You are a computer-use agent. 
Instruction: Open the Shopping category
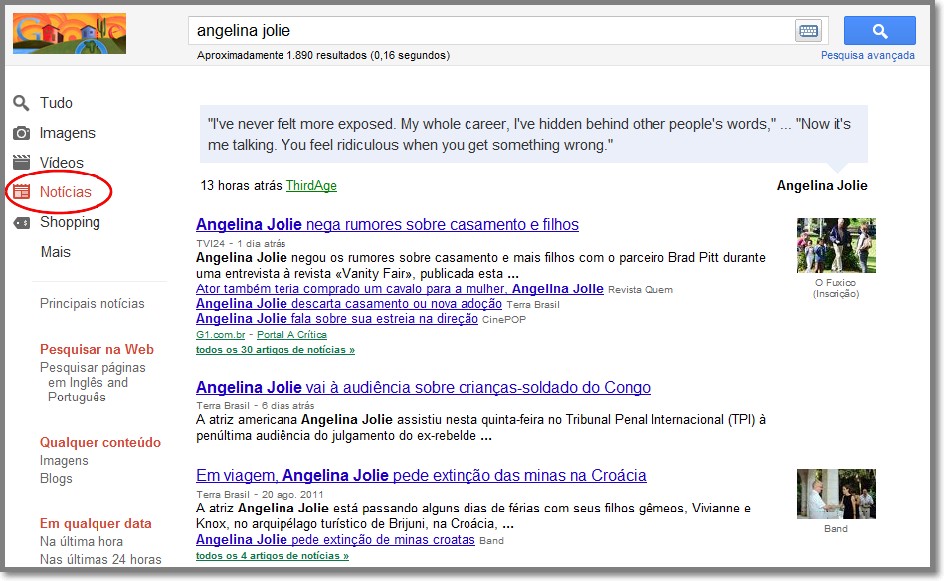point(70,222)
